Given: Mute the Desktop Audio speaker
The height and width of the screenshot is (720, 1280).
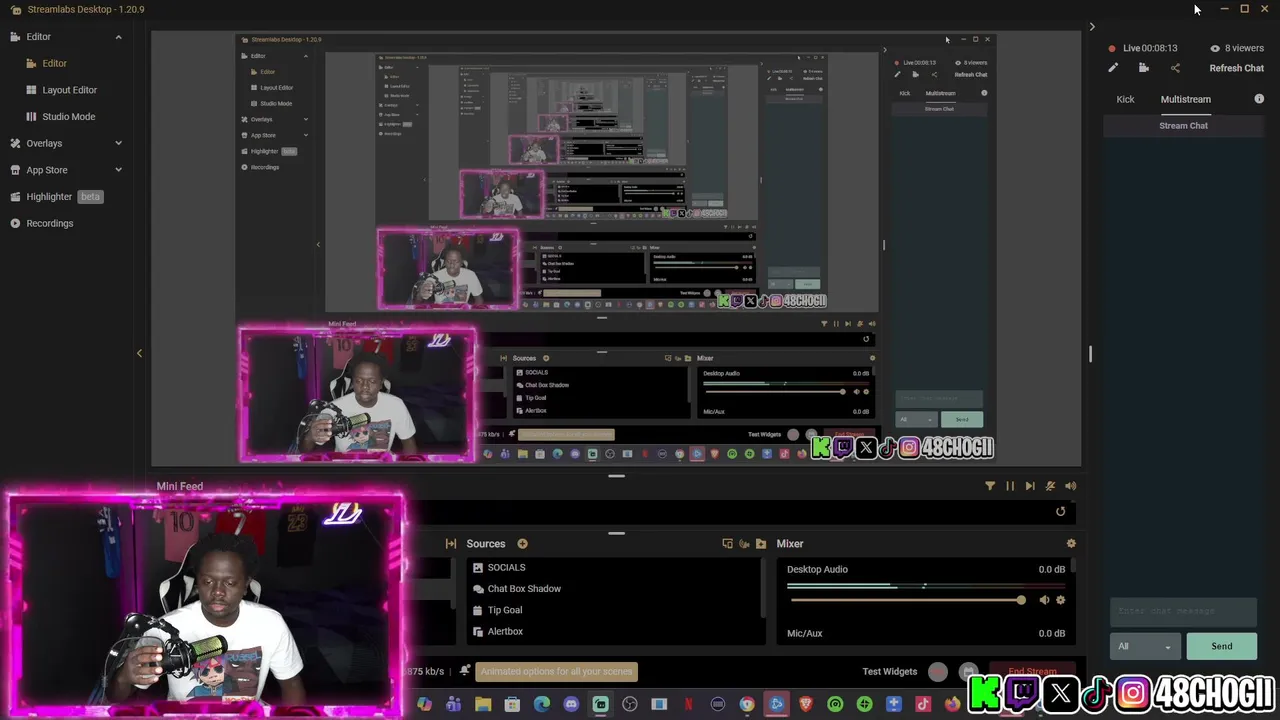Looking at the screenshot, I should (x=1044, y=600).
